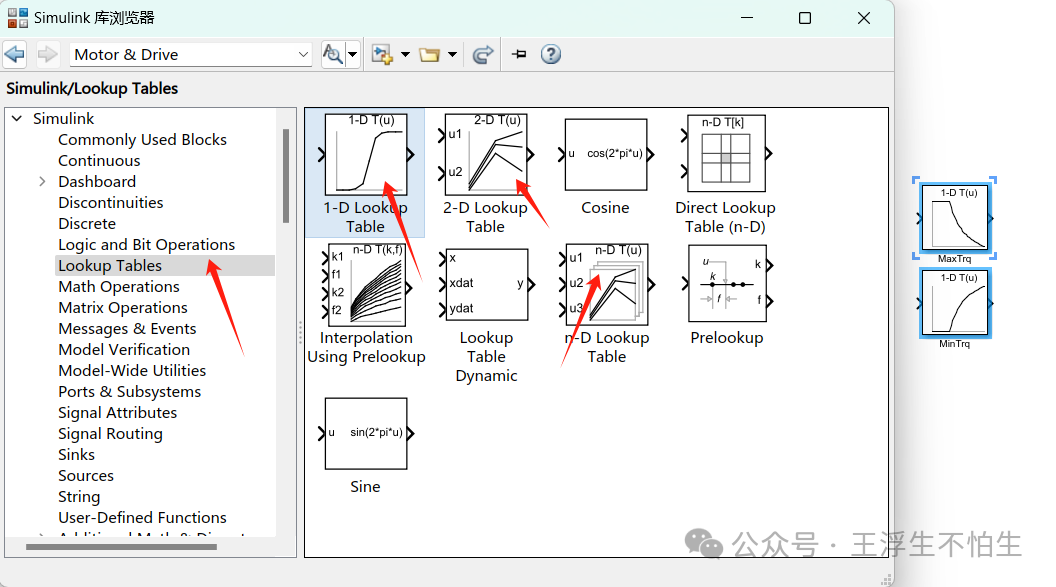Minimize the Simulink library browser window

tap(747, 18)
